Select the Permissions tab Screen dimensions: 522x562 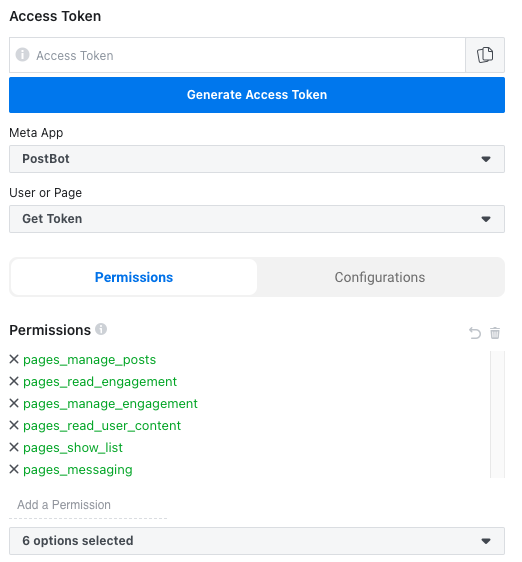pyautogui.click(x=134, y=277)
